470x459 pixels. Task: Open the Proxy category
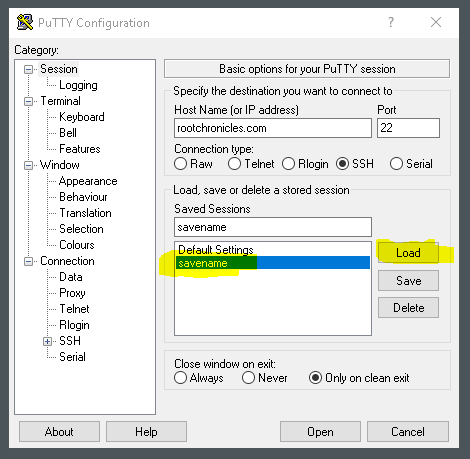point(72,293)
